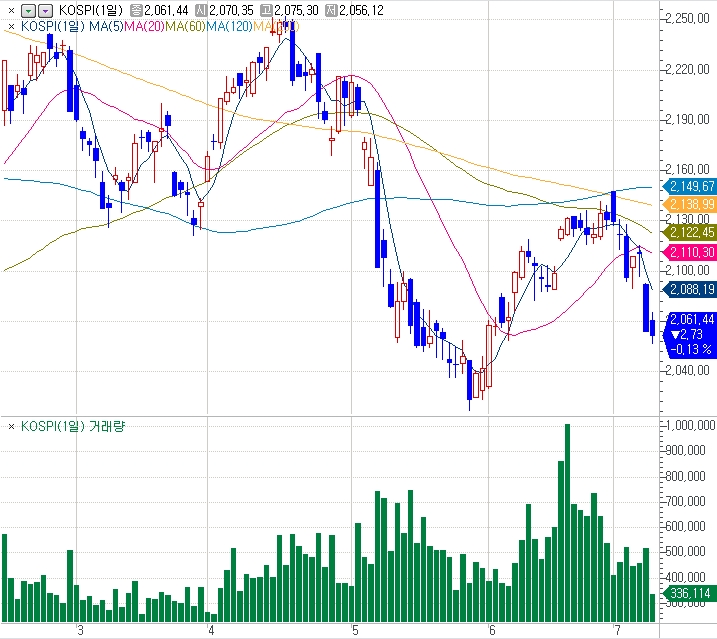717x639 pixels.
Task: Select the MA(5) legend label
Action: [x=105, y=25]
